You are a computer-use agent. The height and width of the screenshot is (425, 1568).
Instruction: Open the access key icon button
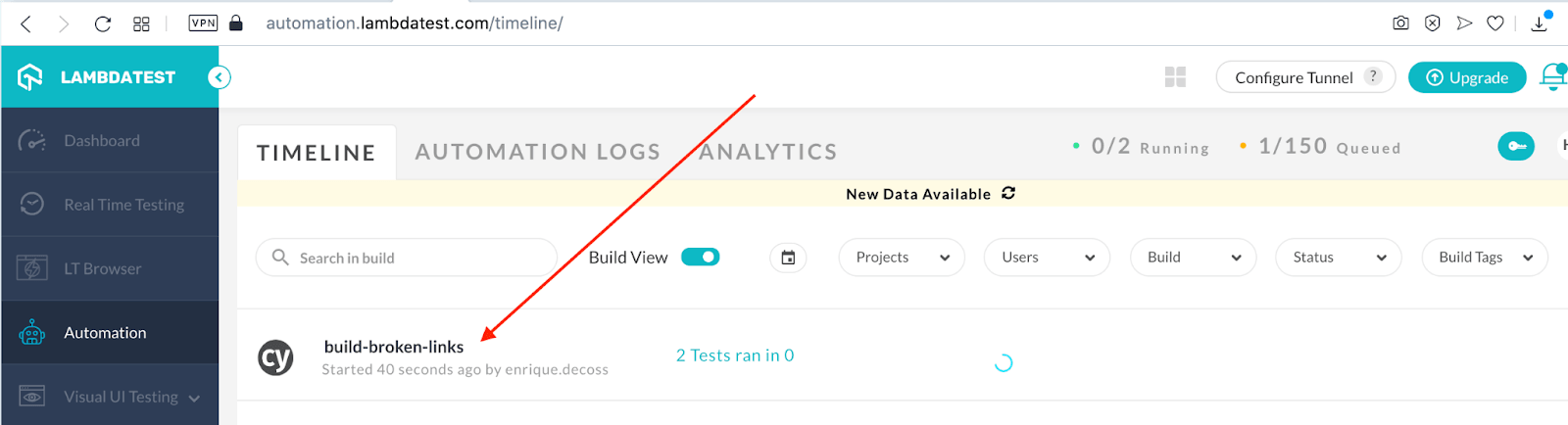tap(1516, 146)
